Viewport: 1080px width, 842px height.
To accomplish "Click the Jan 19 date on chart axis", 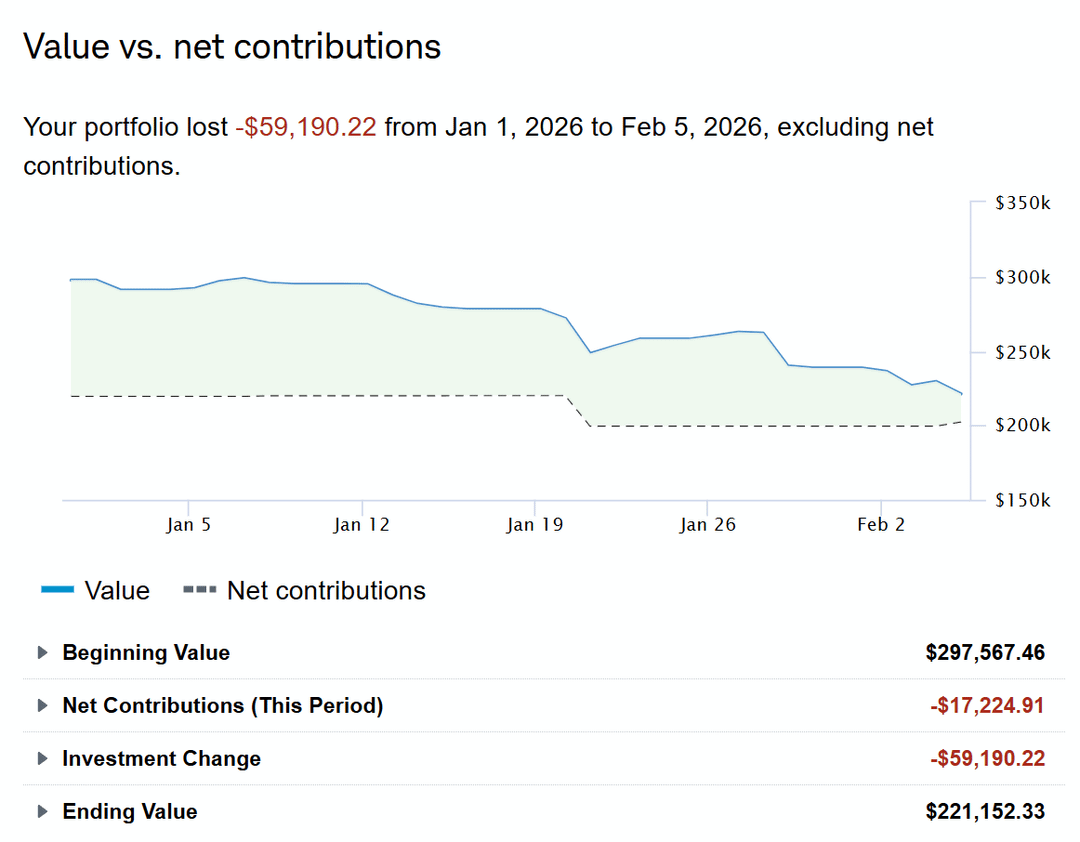I will (x=535, y=525).
